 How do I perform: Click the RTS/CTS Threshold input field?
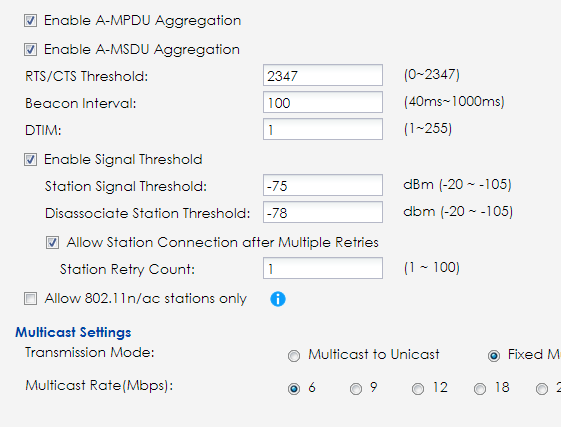(x=323, y=75)
